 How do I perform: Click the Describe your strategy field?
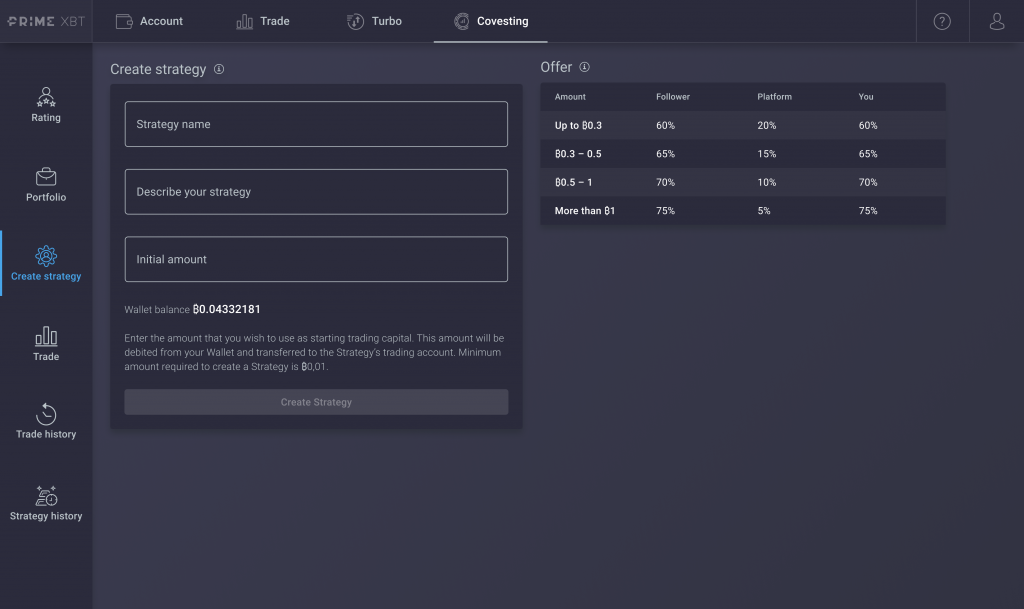click(x=316, y=191)
